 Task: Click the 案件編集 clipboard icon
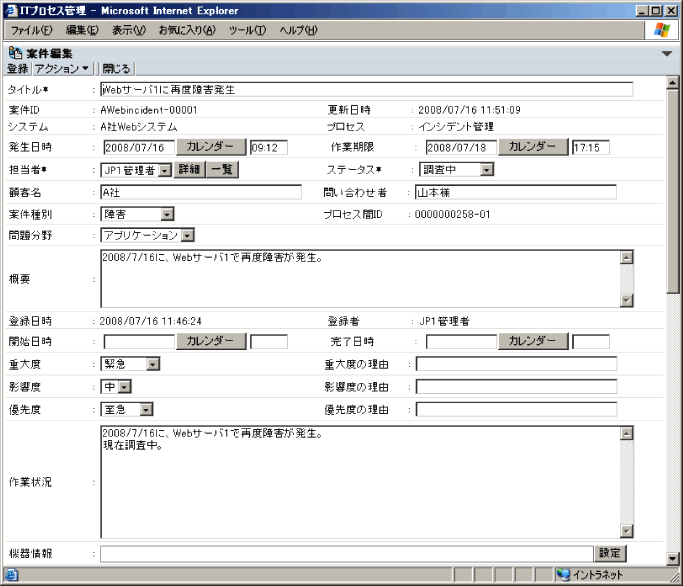point(15,53)
